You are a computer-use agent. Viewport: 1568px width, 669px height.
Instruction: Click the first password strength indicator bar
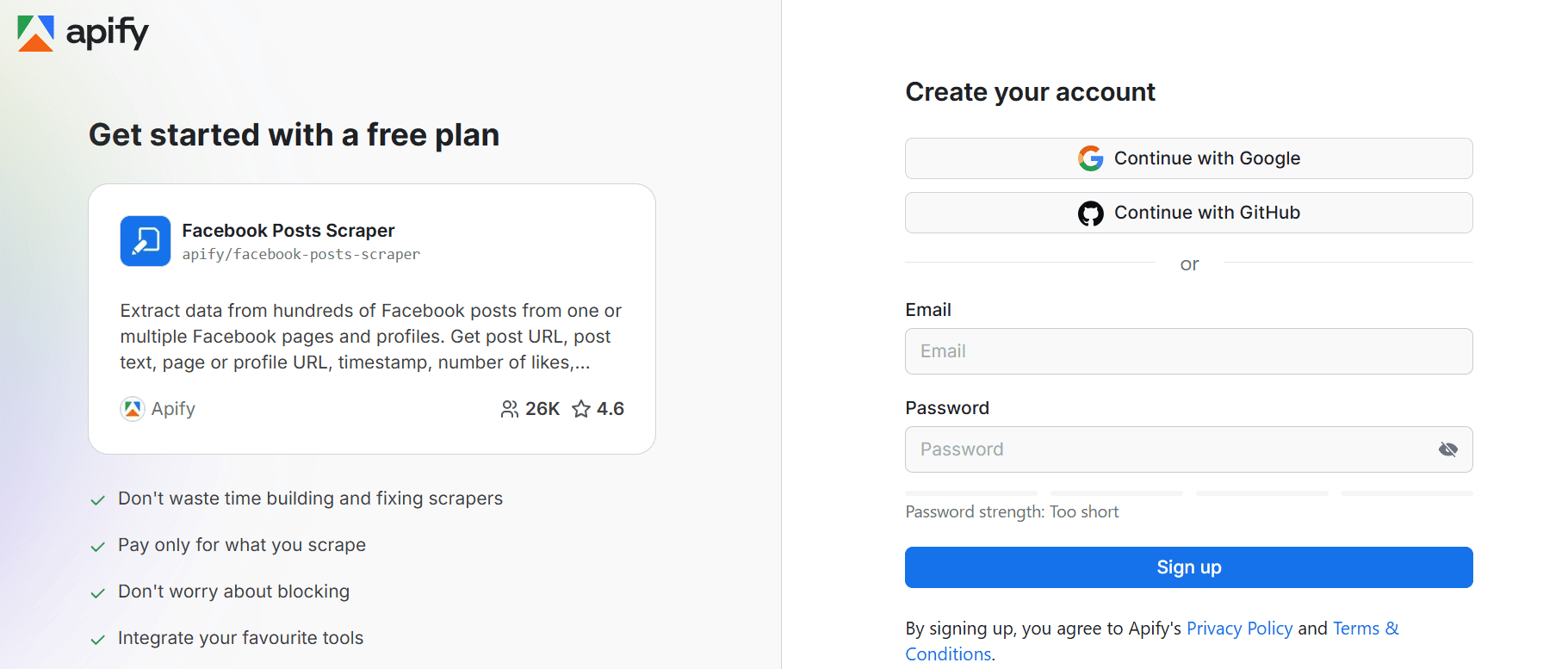[x=970, y=492]
